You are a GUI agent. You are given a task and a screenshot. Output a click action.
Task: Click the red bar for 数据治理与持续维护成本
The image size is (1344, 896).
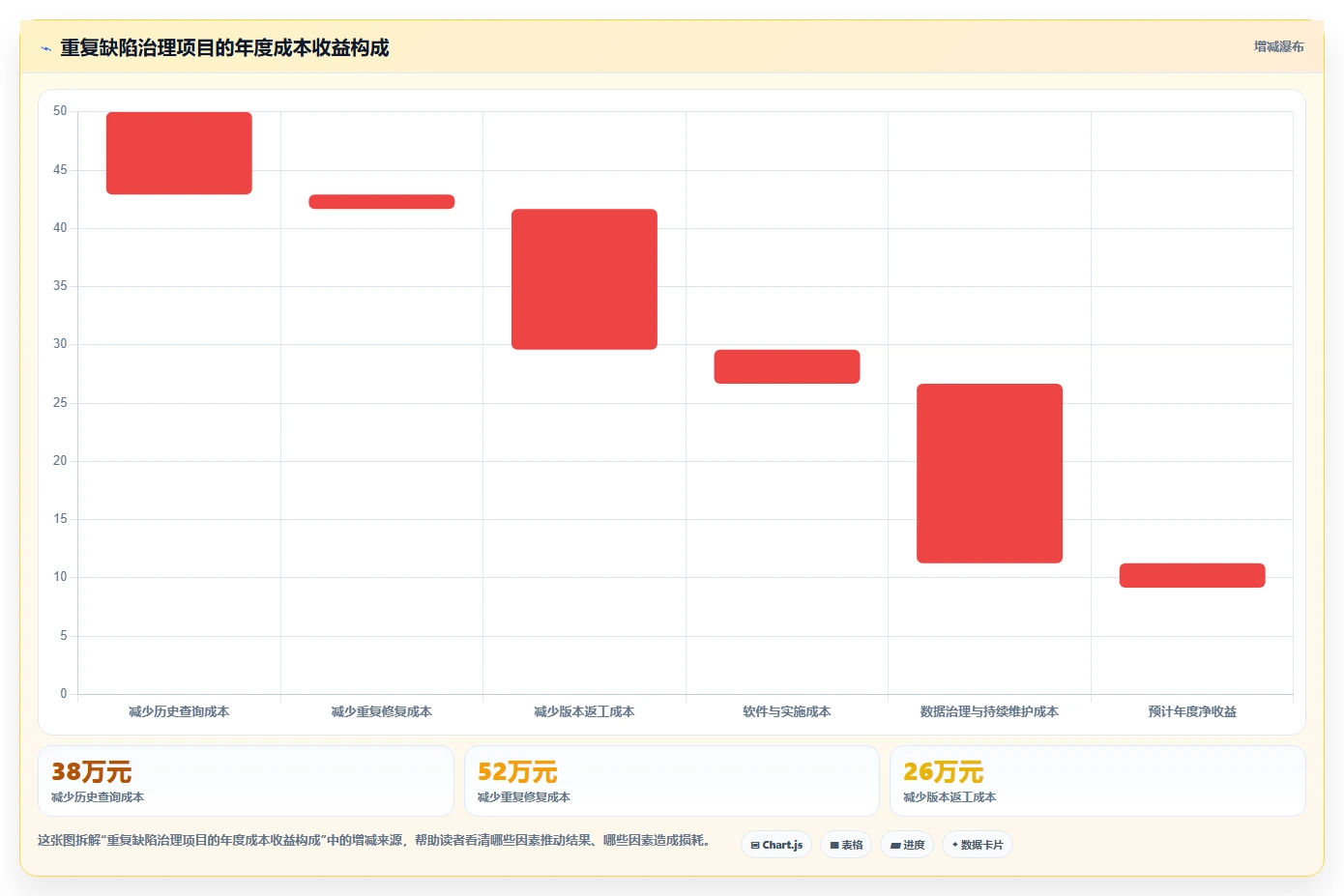tap(989, 474)
